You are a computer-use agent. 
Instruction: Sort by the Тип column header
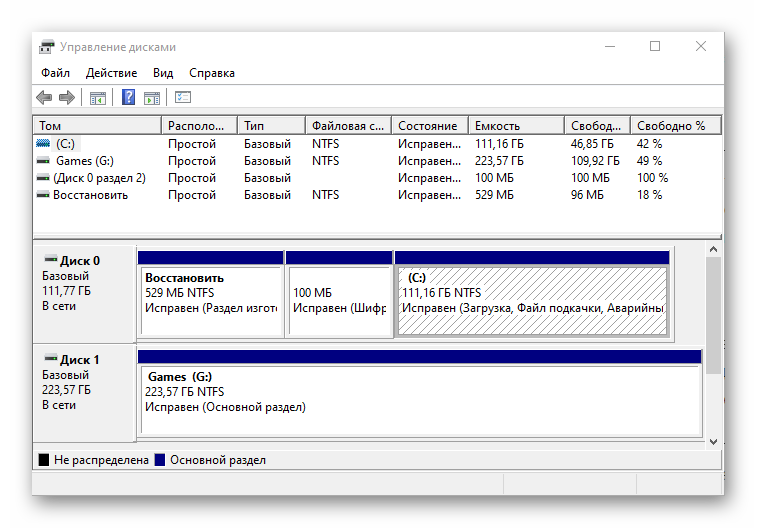[272, 125]
